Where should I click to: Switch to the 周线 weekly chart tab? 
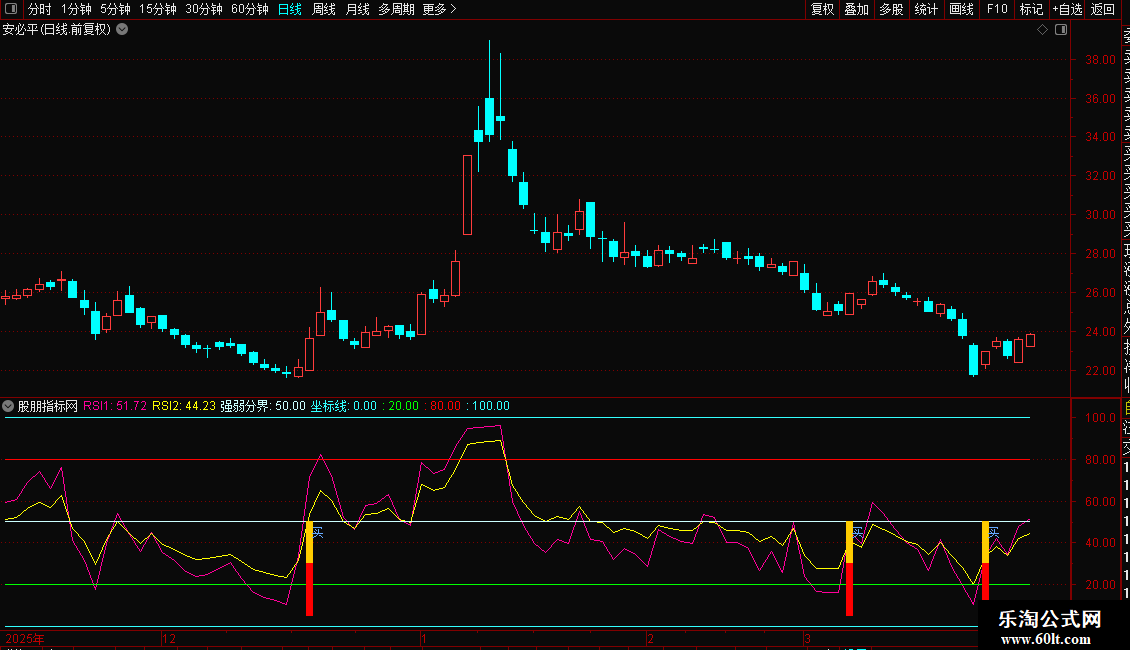click(x=324, y=9)
